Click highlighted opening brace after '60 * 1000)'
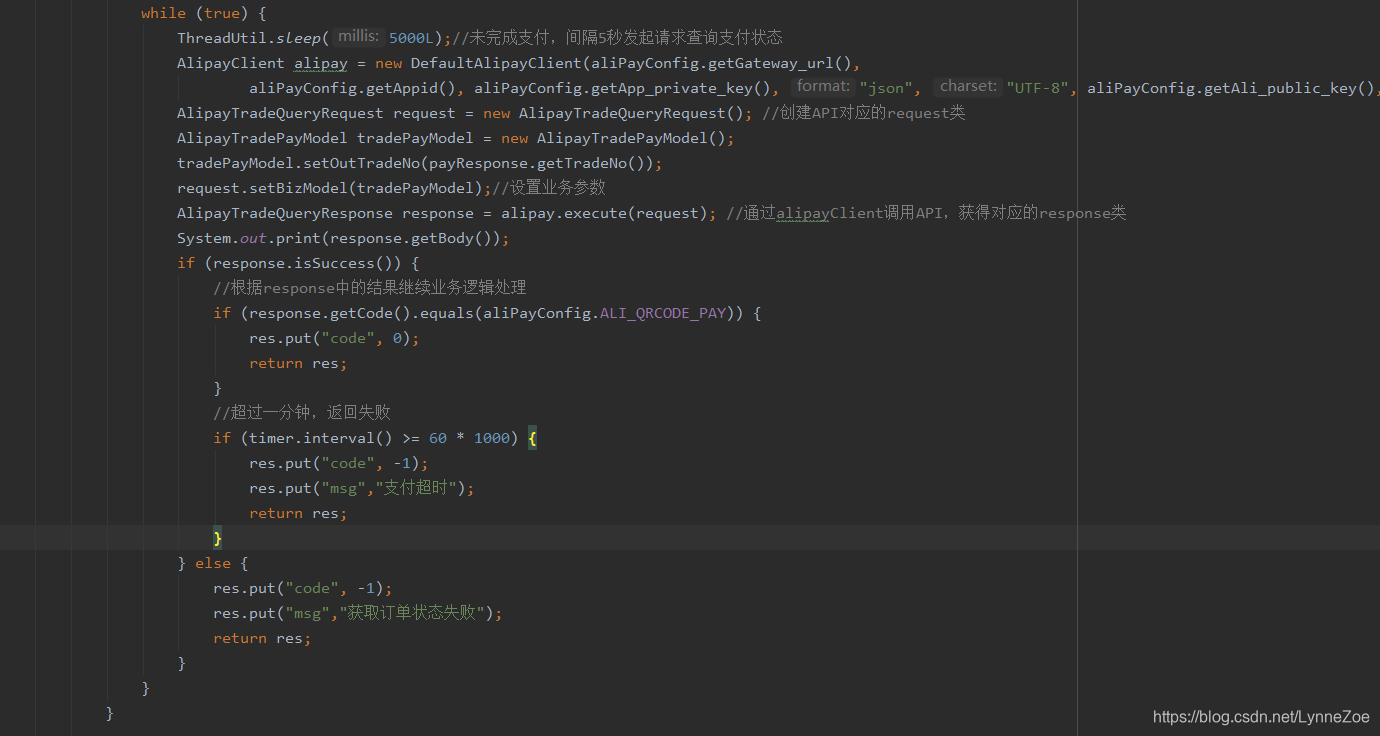Screen dimensions: 1380x736 (x=532, y=438)
